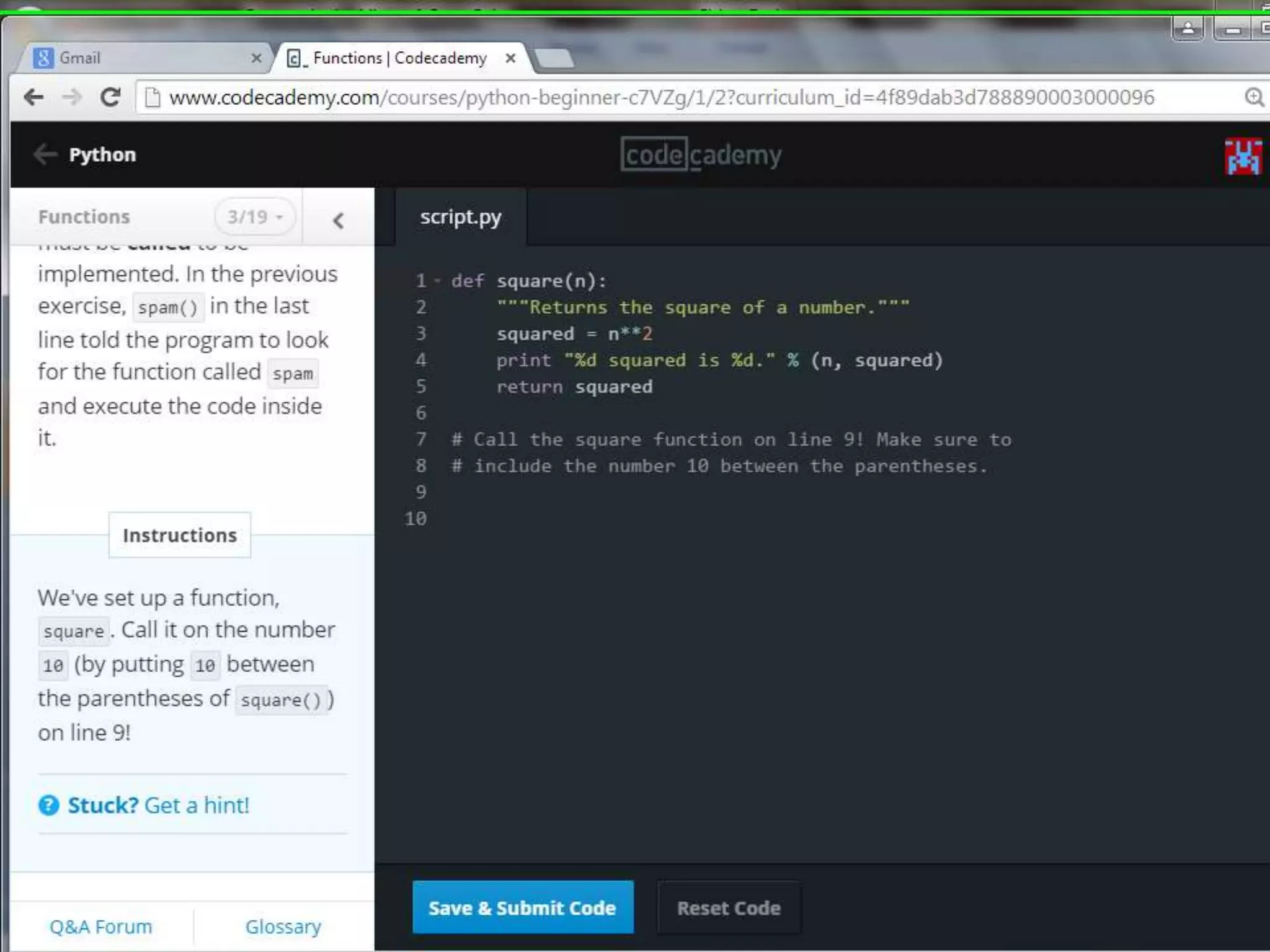
Task: Select the Instructions label
Action: [180, 535]
